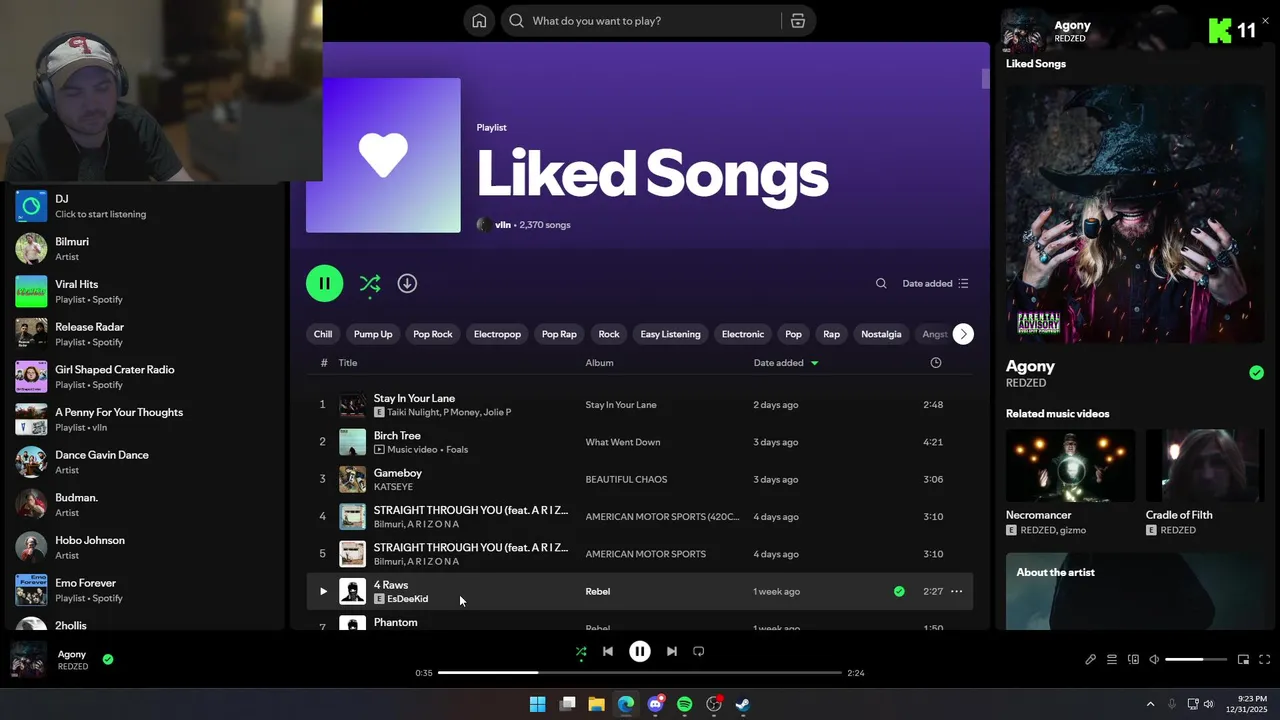
Task: Filter by Electropop genre chip
Action: (497, 334)
